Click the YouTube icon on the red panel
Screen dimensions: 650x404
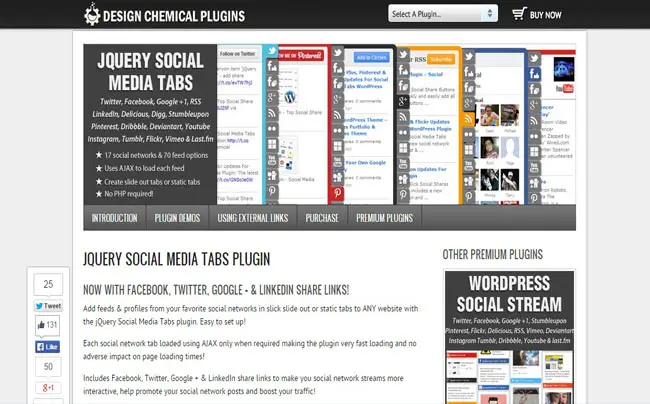(x=338, y=162)
